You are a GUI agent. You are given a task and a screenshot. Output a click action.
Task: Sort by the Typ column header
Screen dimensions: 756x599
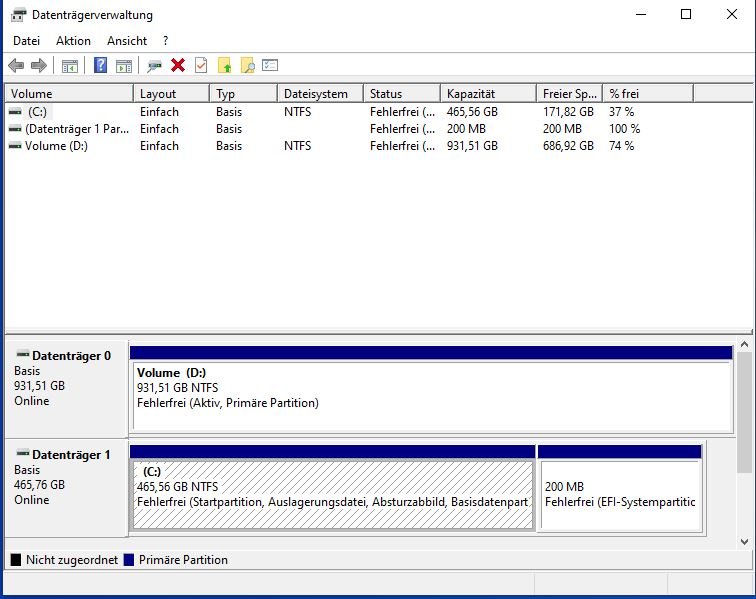243,94
